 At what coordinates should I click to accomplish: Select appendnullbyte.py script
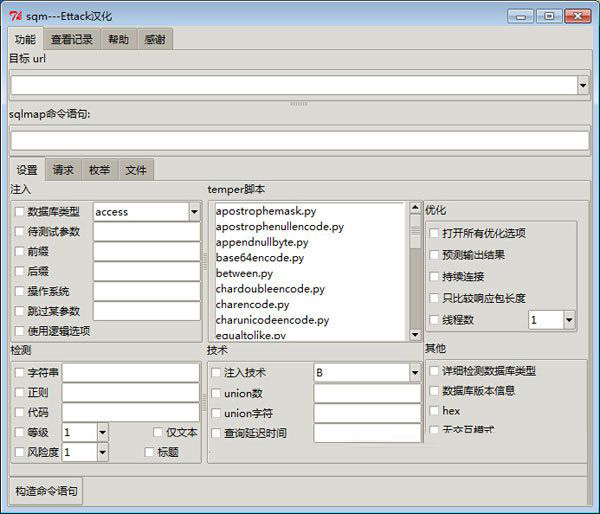click(262, 242)
